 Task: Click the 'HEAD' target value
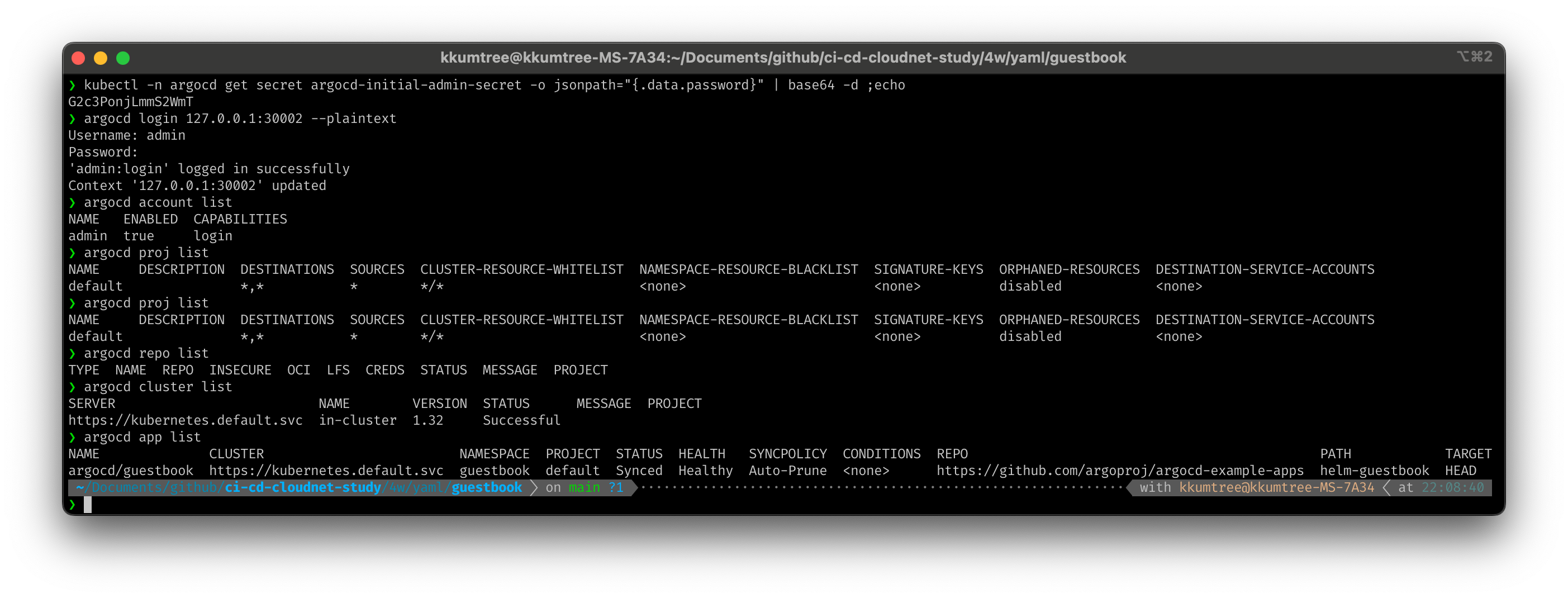point(1460,471)
